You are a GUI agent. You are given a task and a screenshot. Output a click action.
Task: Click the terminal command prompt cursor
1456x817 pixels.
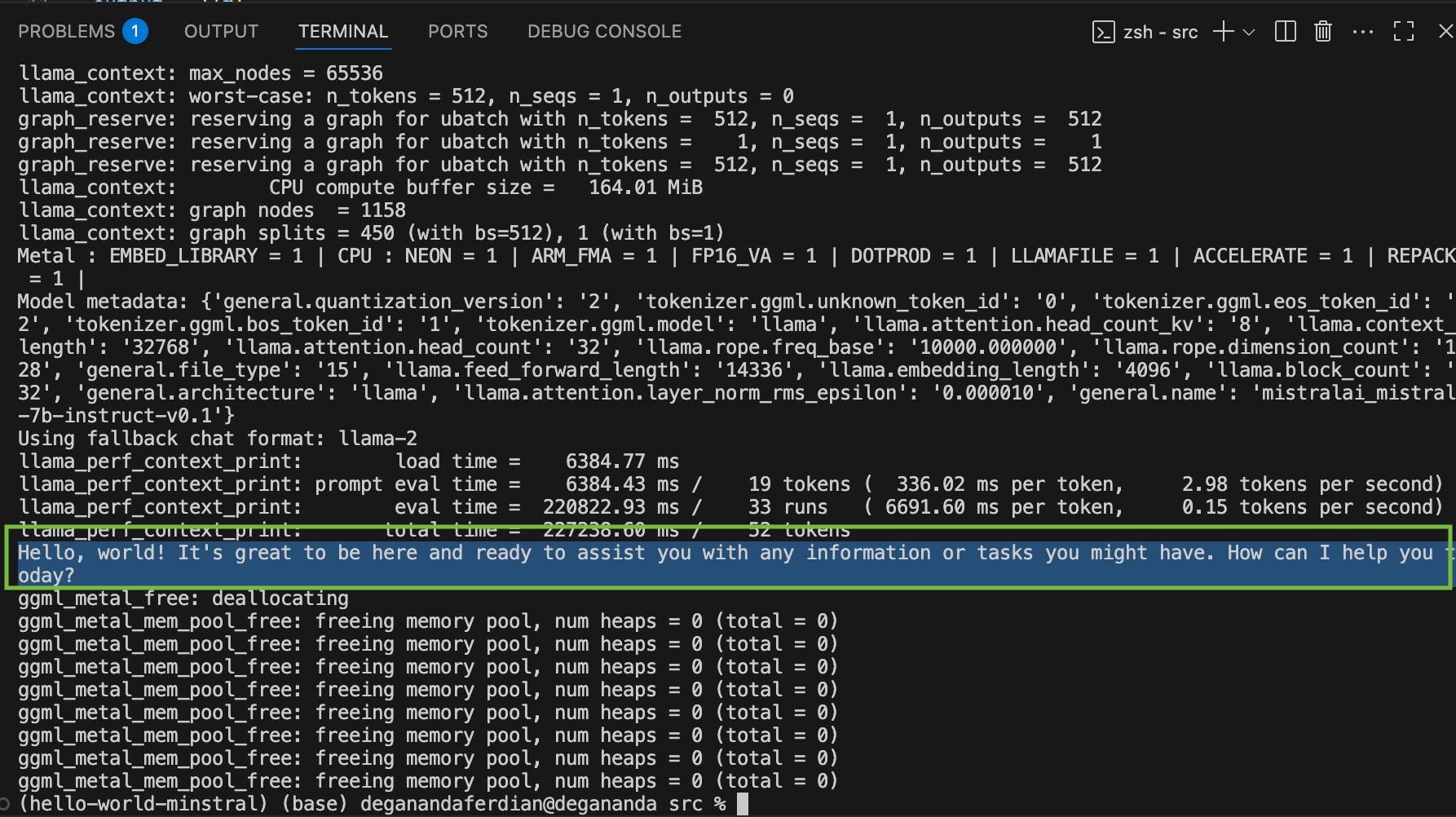click(742, 804)
